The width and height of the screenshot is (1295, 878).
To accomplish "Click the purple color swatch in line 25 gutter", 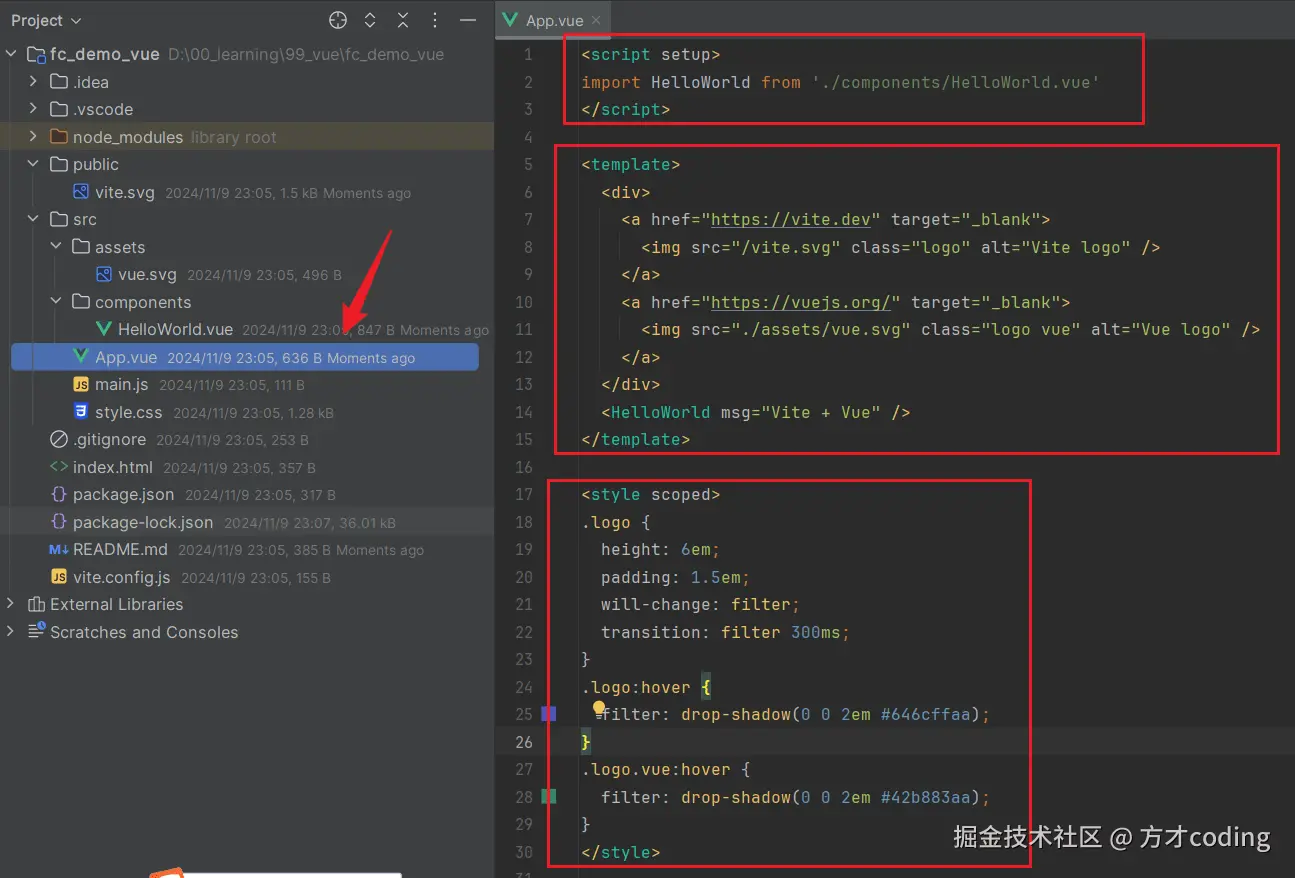I will (x=549, y=714).
